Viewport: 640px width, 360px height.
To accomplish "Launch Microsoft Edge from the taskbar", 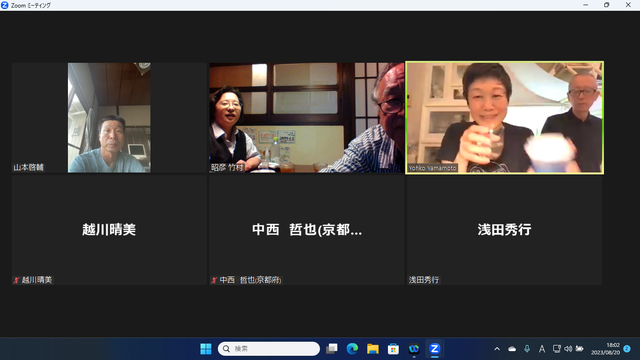I will (352, 349).
